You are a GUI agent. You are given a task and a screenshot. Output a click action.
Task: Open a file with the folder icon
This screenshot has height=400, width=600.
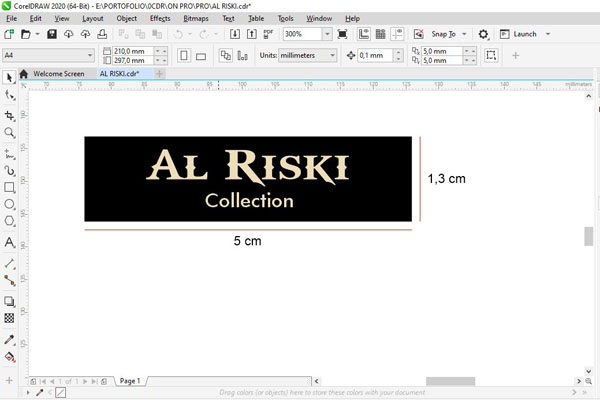point(25,34)
